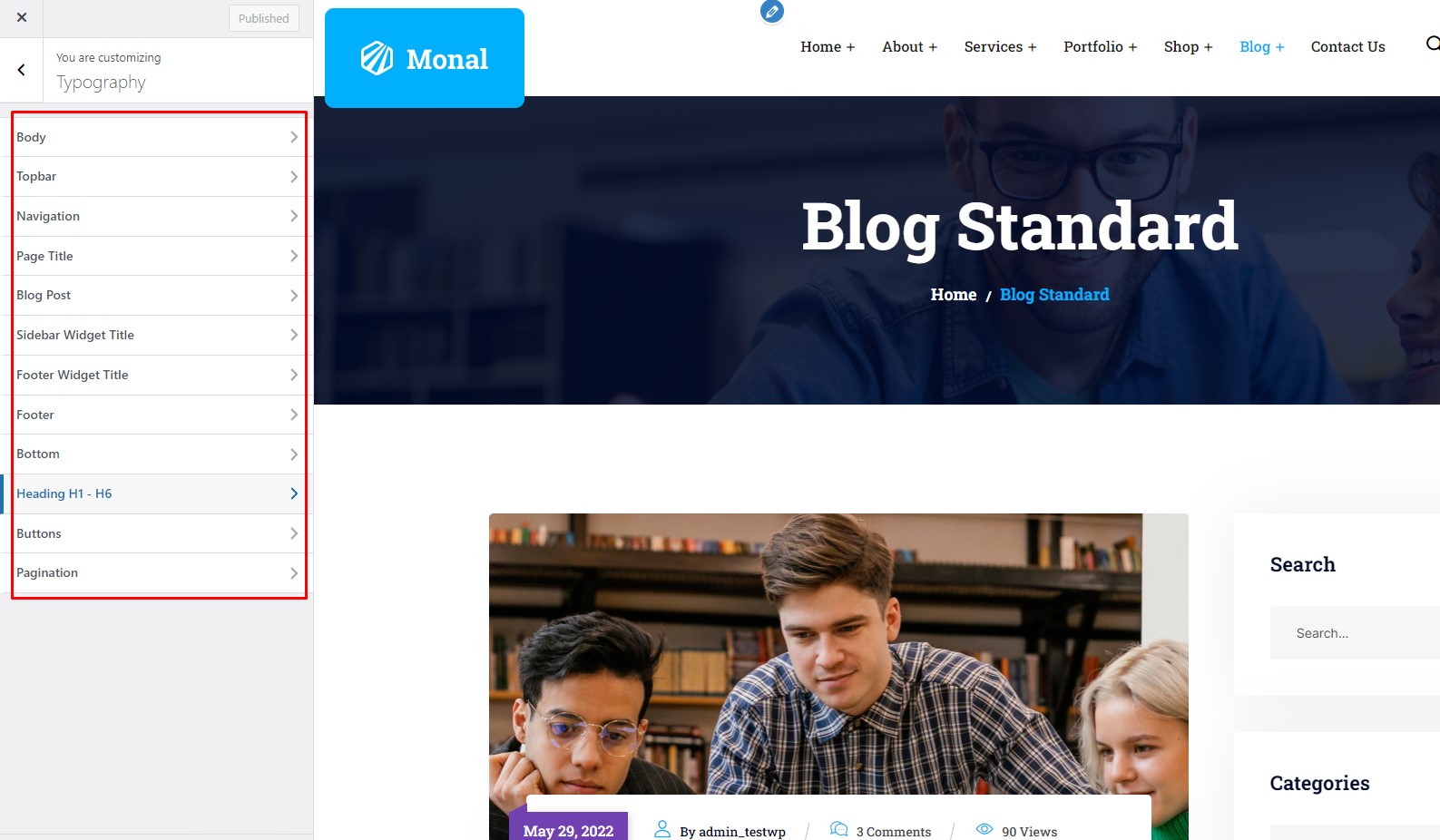Click the author person icon on post
Image resolution: width=1440 pixels, height=840 pixels.
(662, 829)
